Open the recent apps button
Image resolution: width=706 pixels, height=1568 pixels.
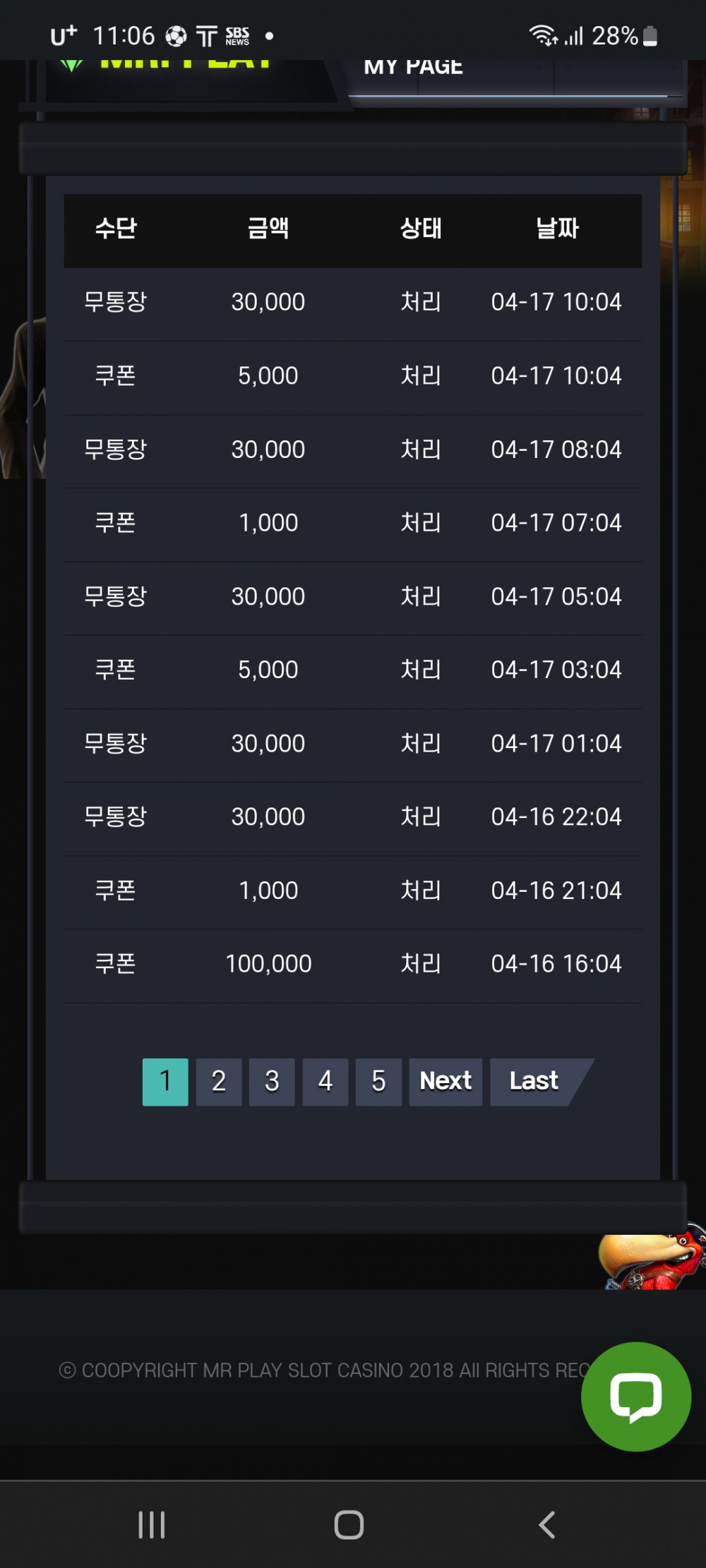[152, 1525]
